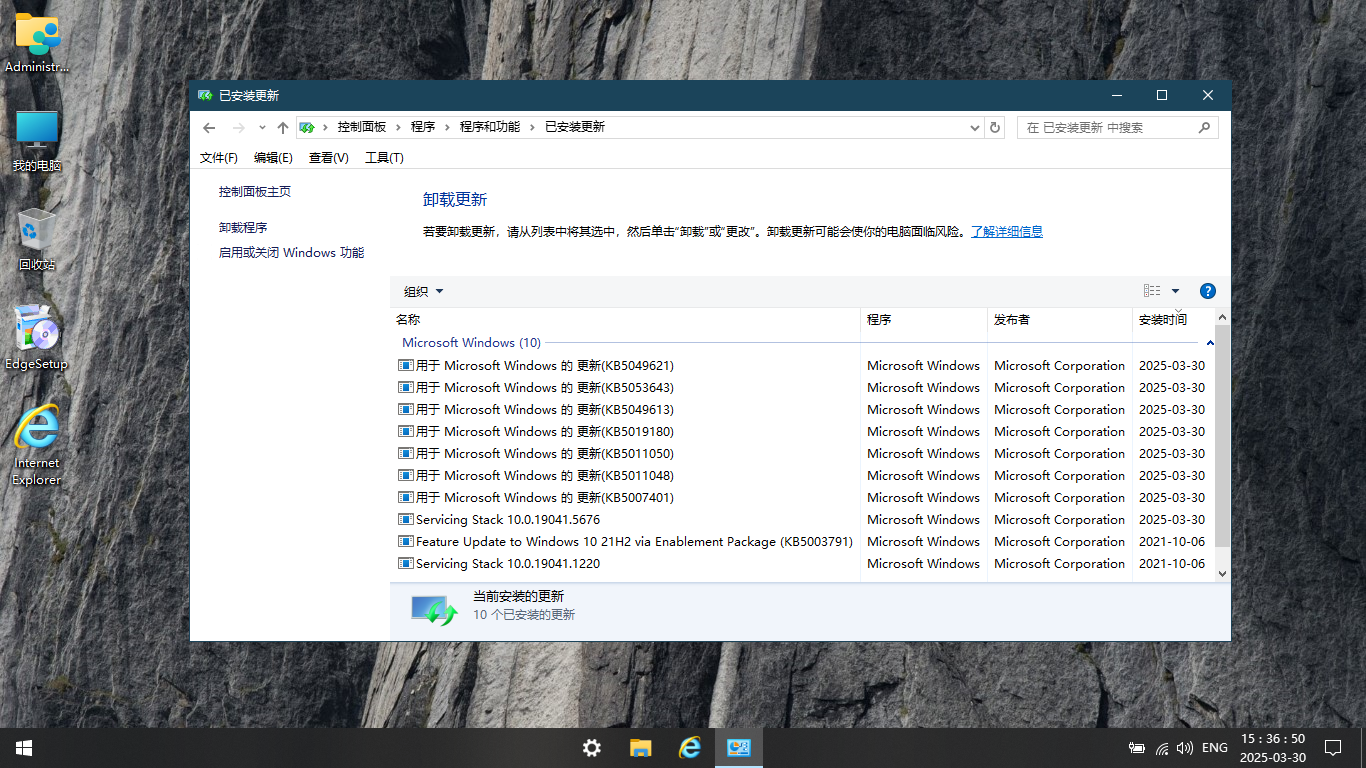Expand the chevron after 程序和功能 breadcrumb
The image size is (1366, 768).
[532, 127]
